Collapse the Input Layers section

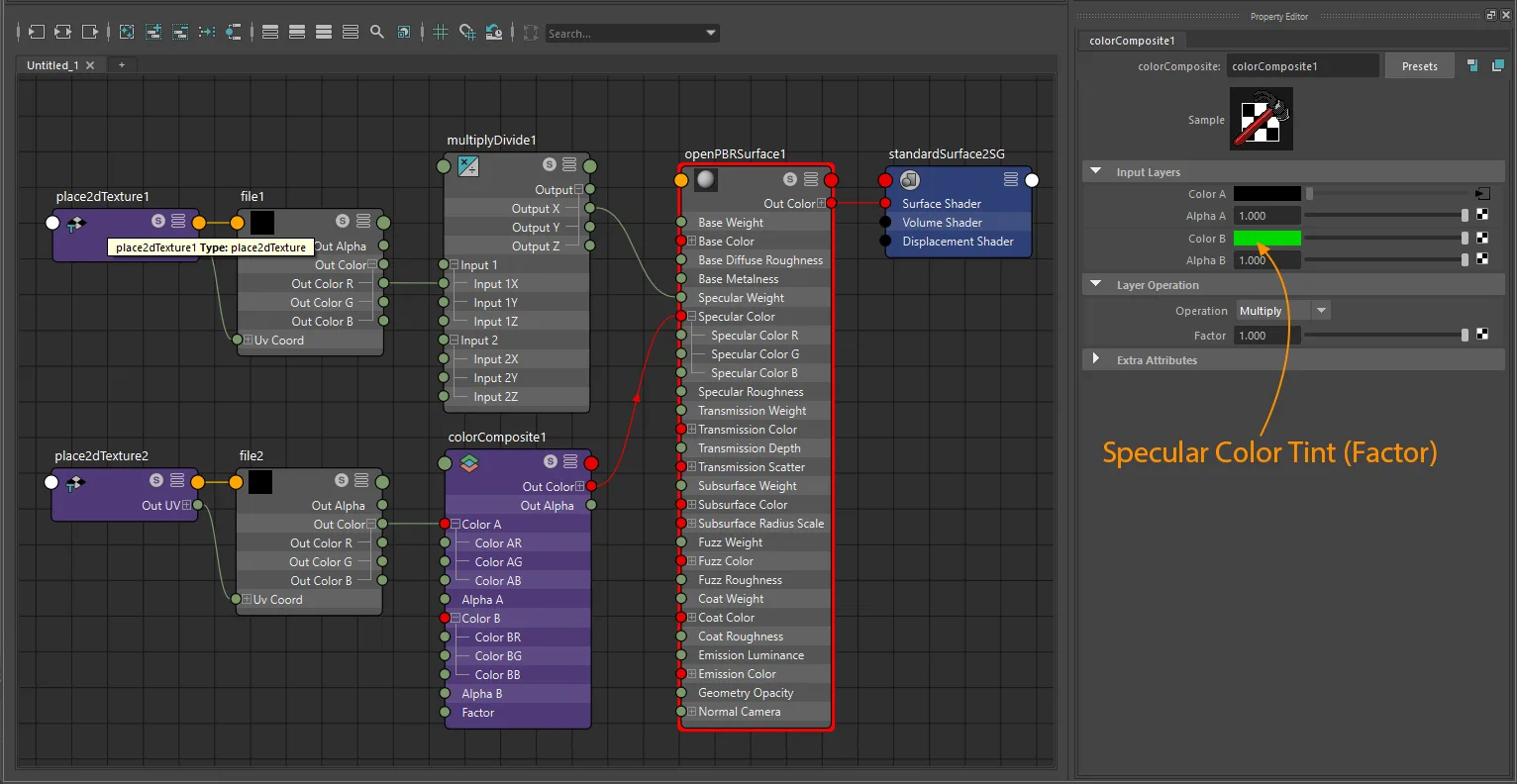point(1096,171)
